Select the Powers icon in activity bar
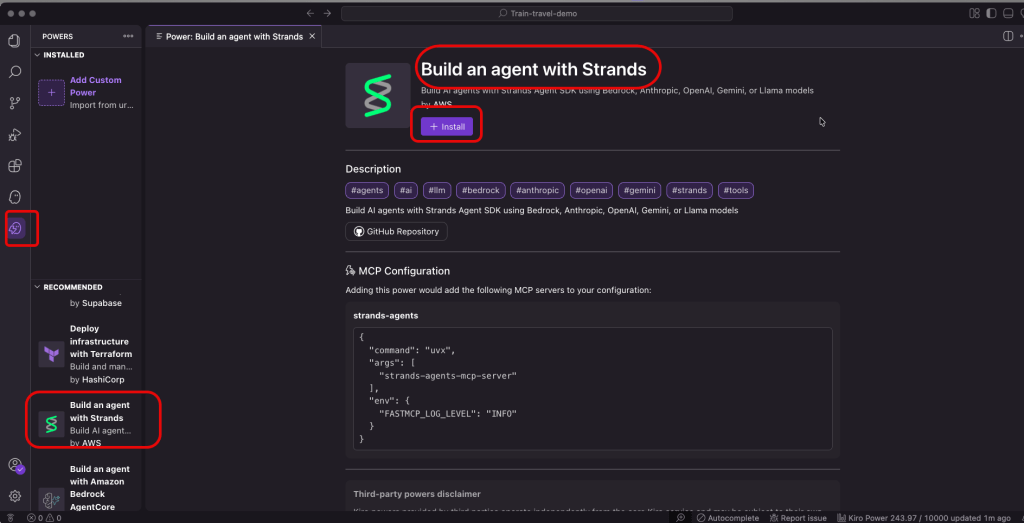 (x=16, y=229)
